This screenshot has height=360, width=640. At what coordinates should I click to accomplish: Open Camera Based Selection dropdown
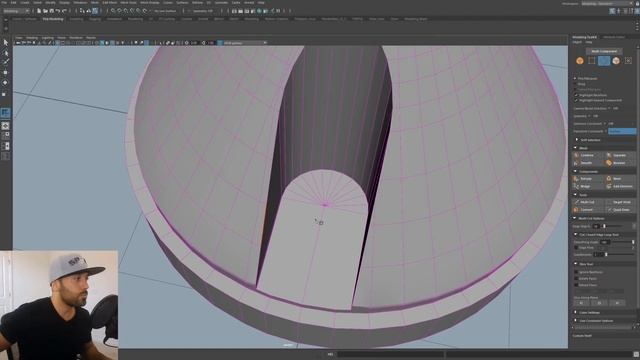coord(616,109)
